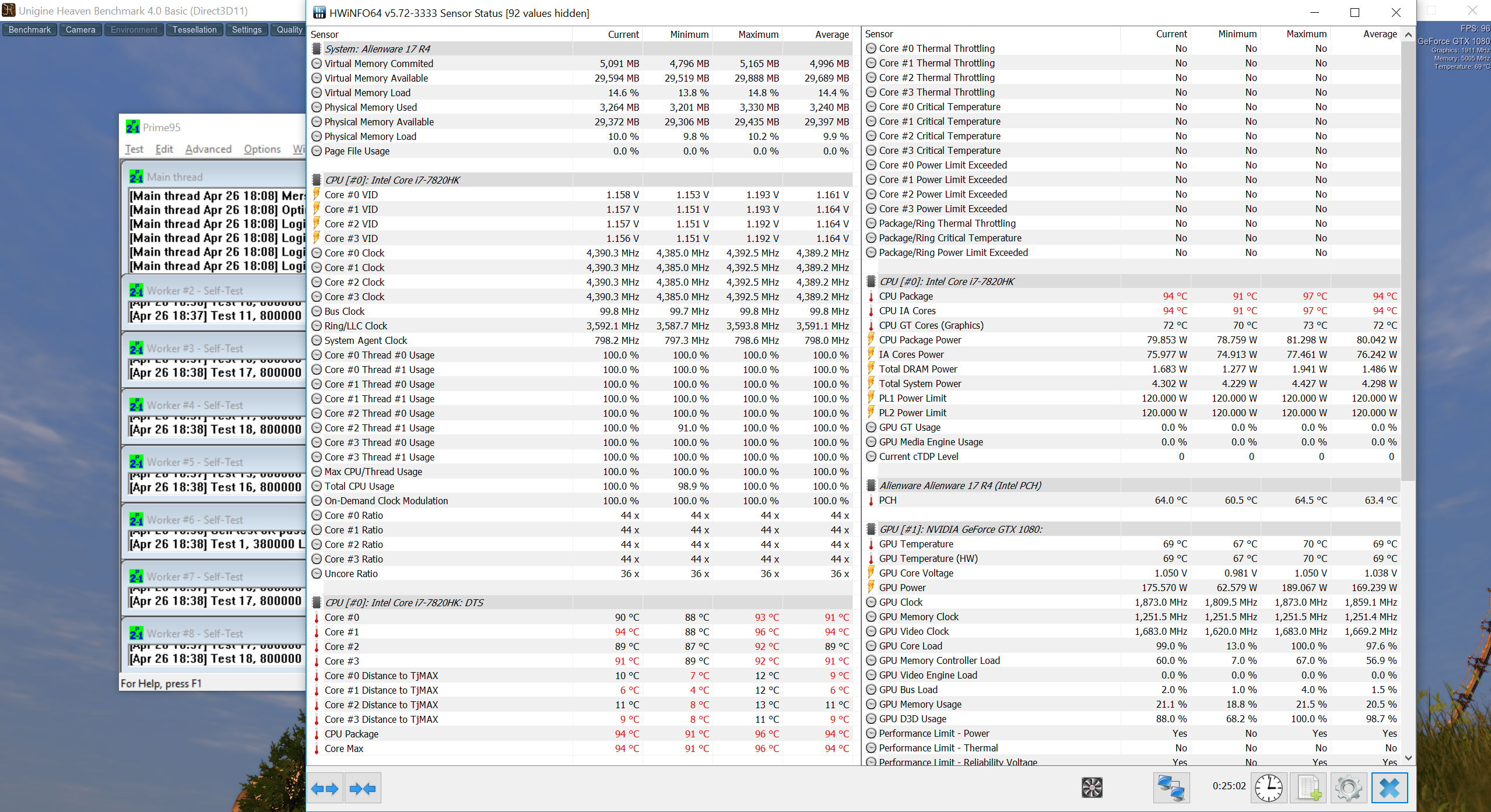The height and width of the screenshot is (812, 1491).
Task: Select System Agent Clock row
Action: point(581,340)
